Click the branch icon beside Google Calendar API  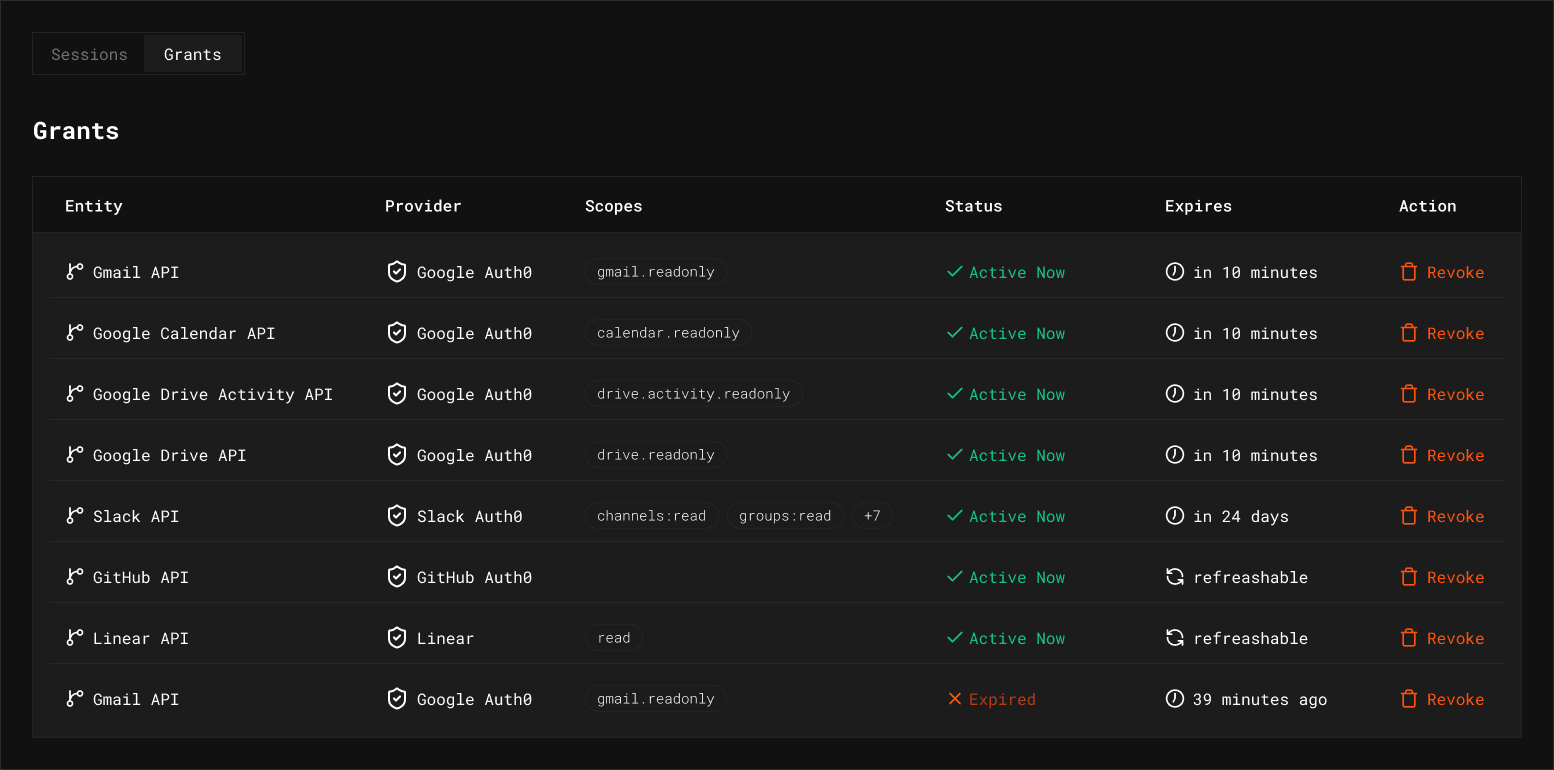tap(75, 333)
